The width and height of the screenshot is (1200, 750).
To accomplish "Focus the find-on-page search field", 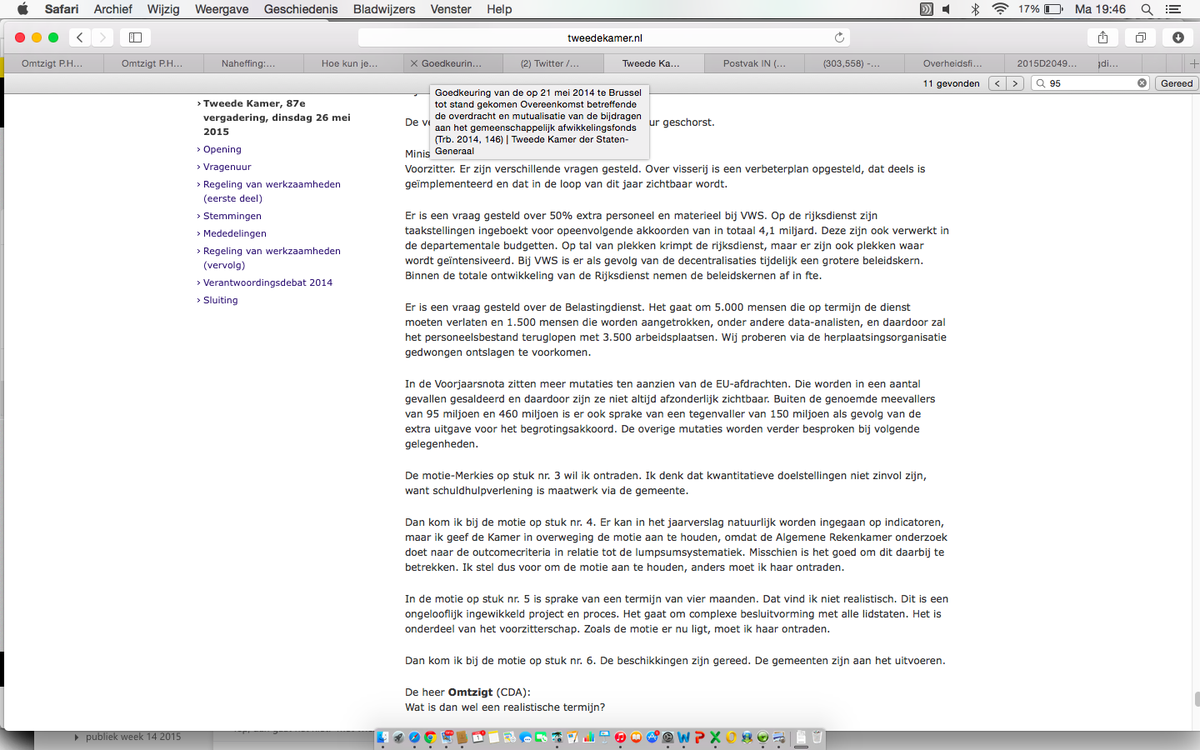I will 1092,83.
